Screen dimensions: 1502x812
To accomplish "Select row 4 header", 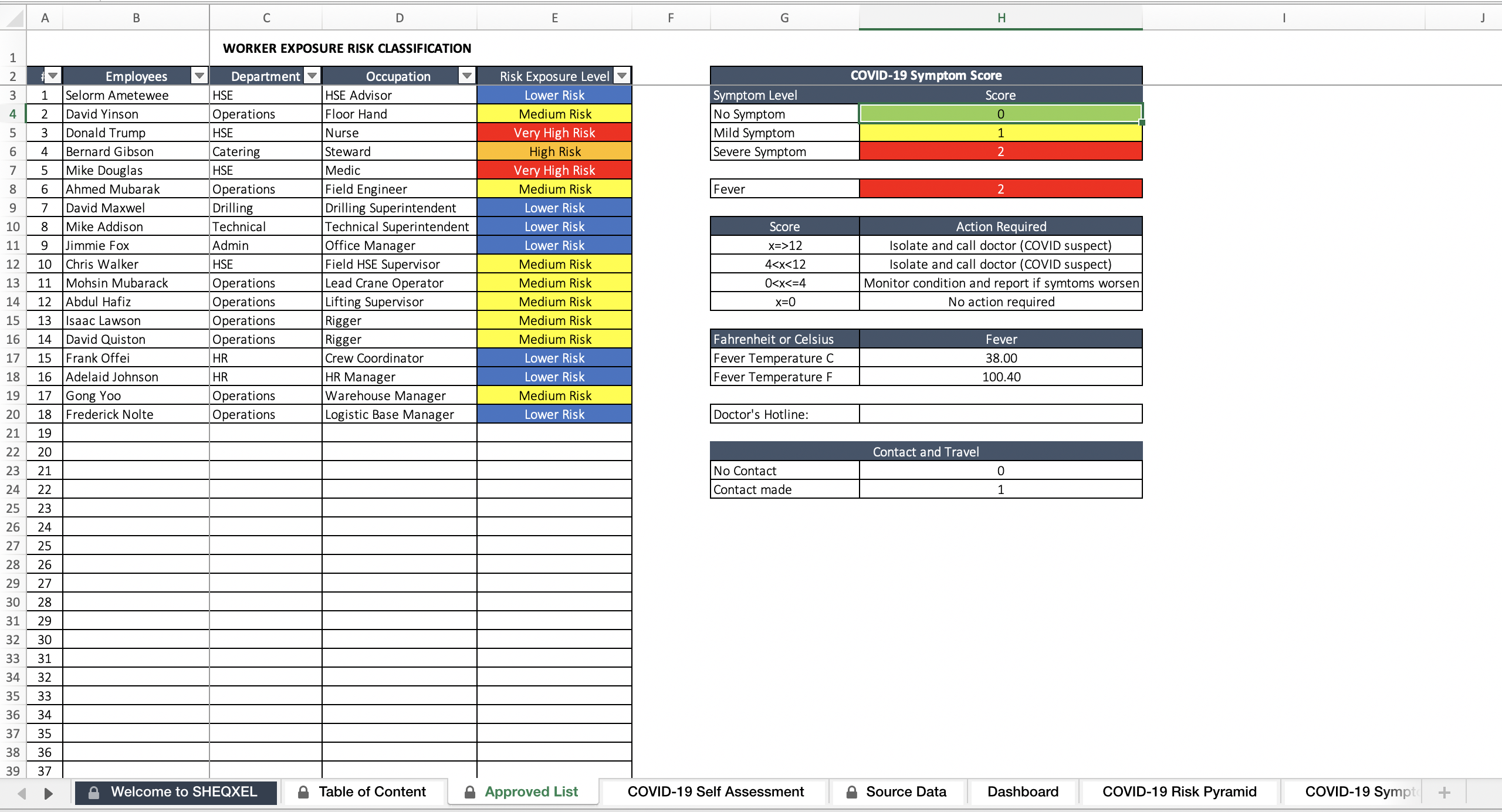I will point(13,114).
